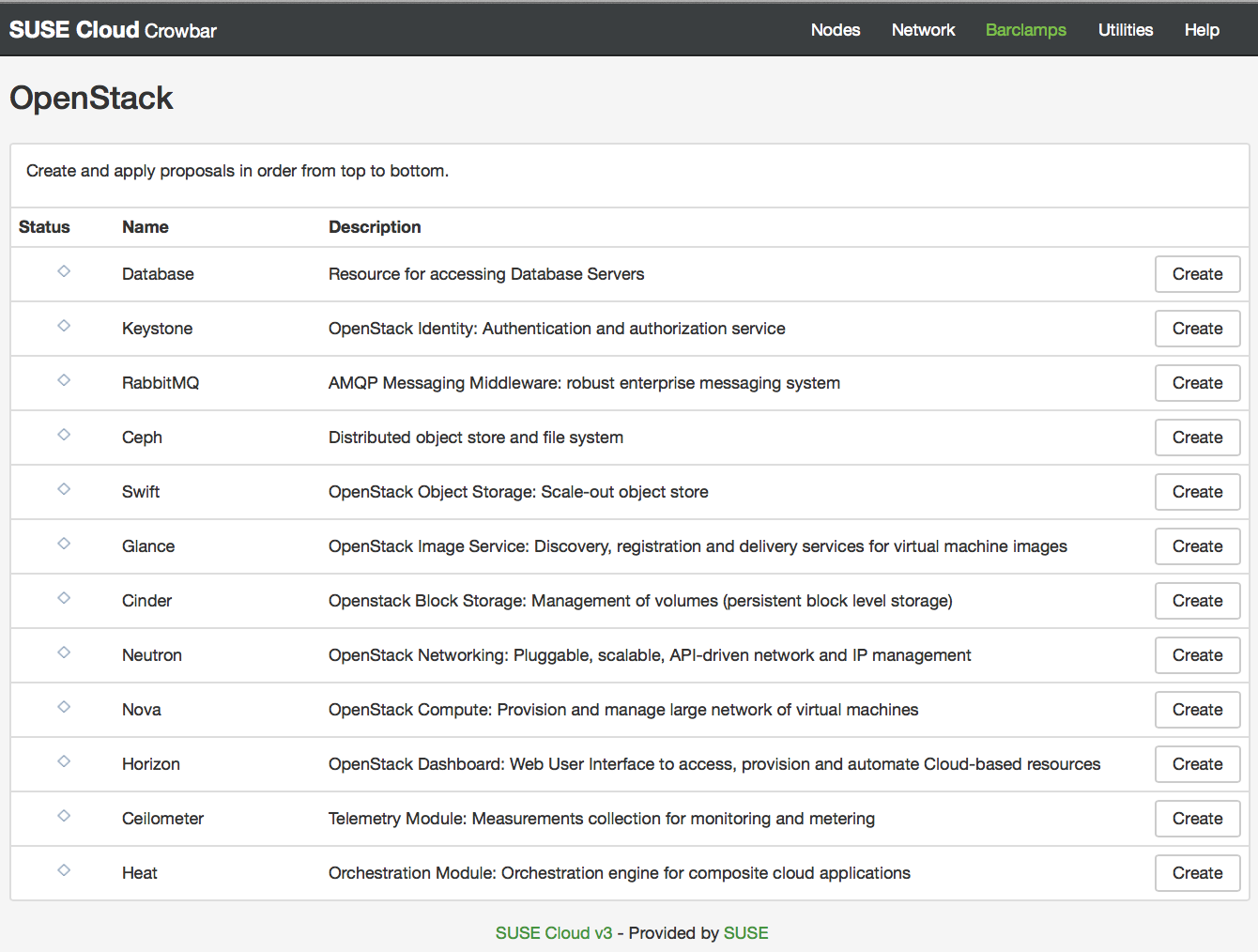Click the Horizon status diamond icon
The height and width of the screenshot is (952, 1258).
point(64,761)
